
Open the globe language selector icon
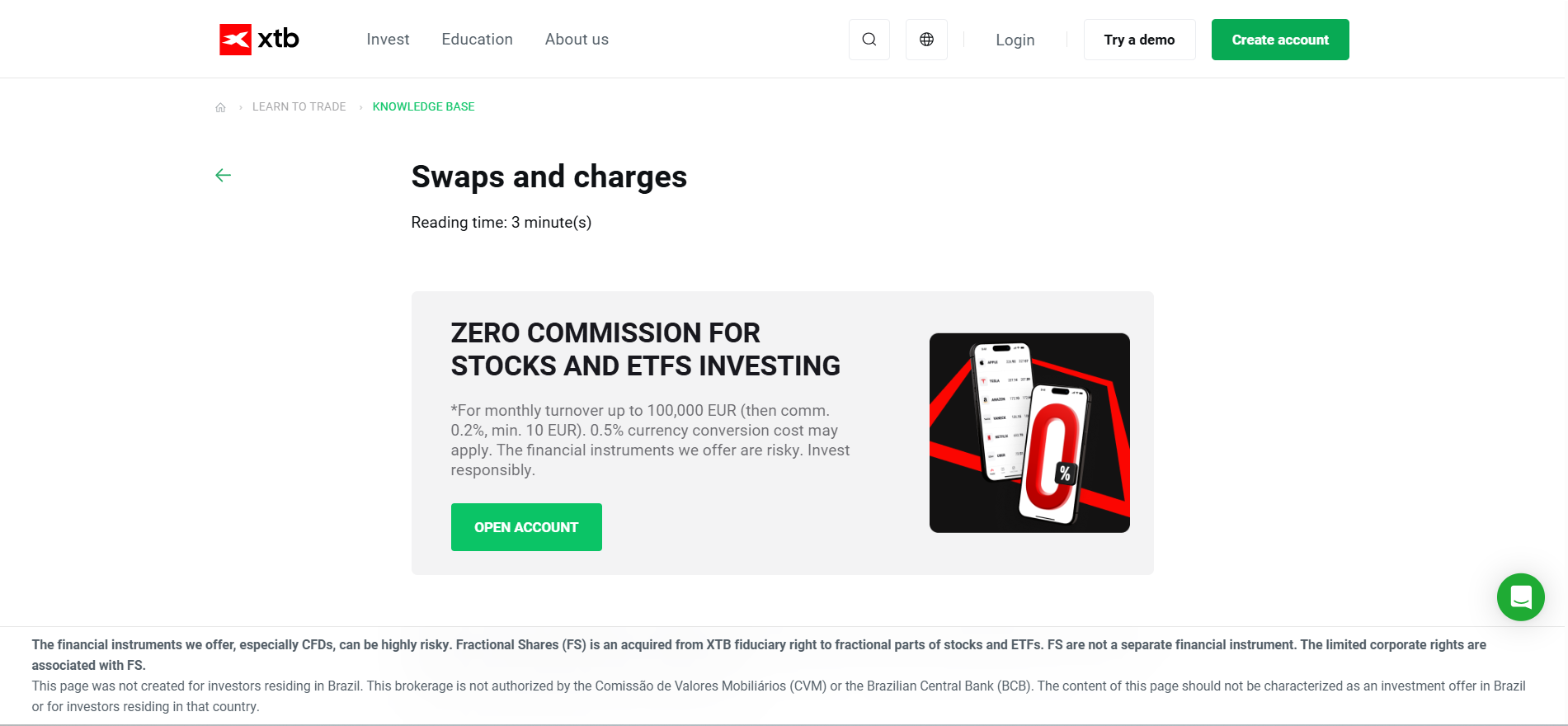tap(926, 39)
